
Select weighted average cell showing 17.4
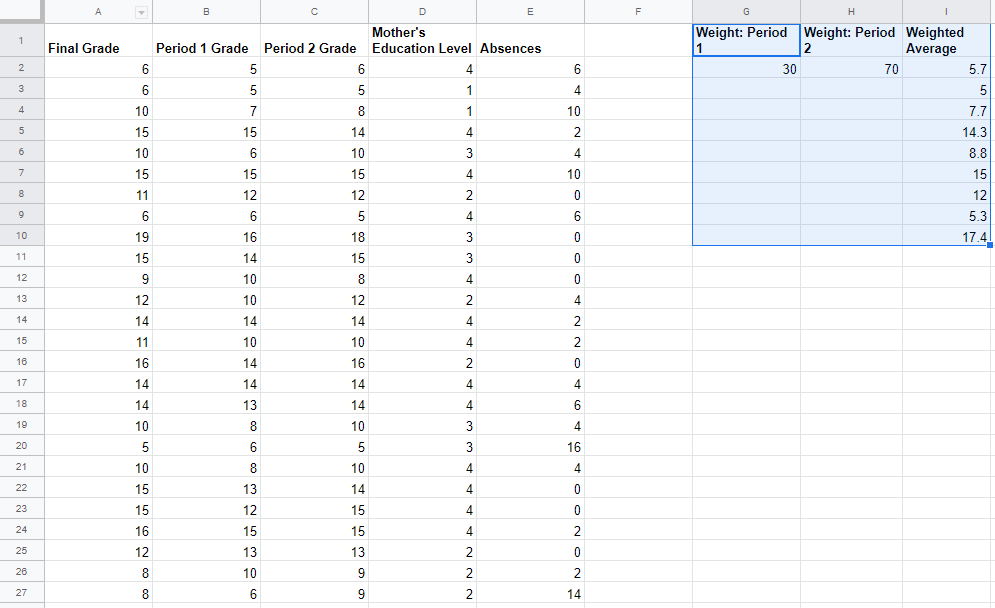pos(946,235)
